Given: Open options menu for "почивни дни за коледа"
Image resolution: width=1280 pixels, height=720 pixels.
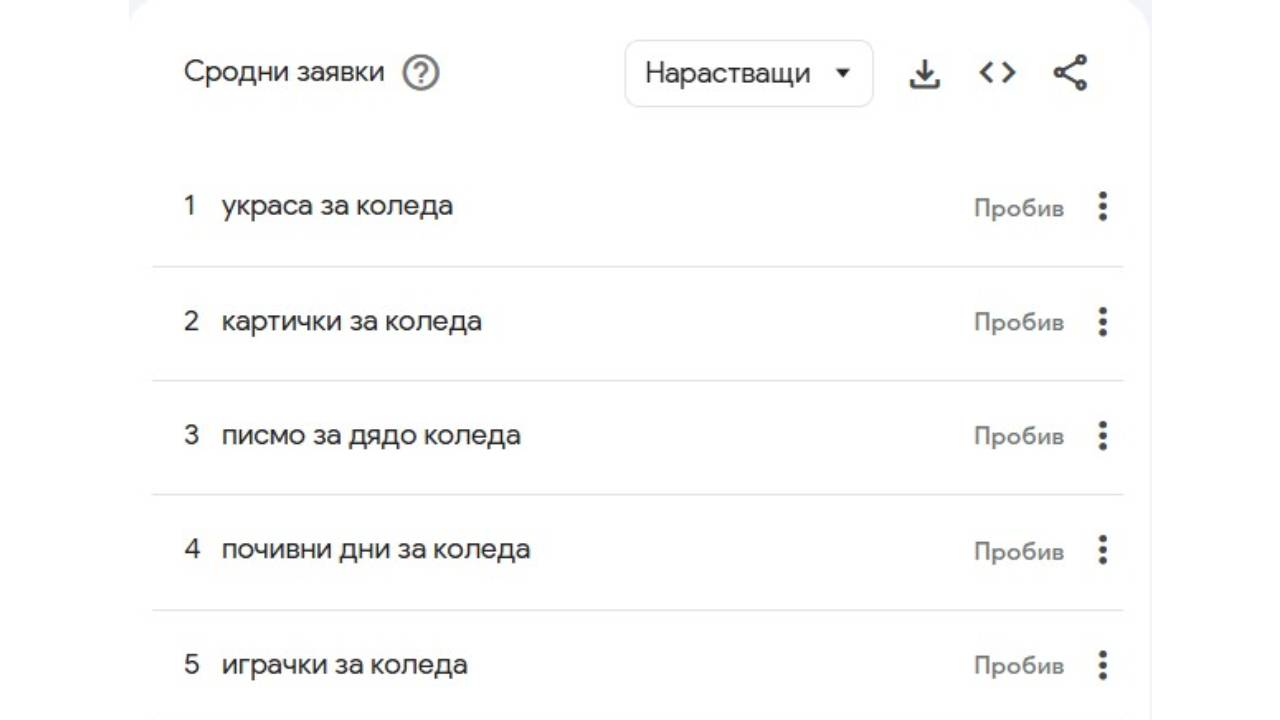Looking at the screenshot, I should [x=1102, y=550].
